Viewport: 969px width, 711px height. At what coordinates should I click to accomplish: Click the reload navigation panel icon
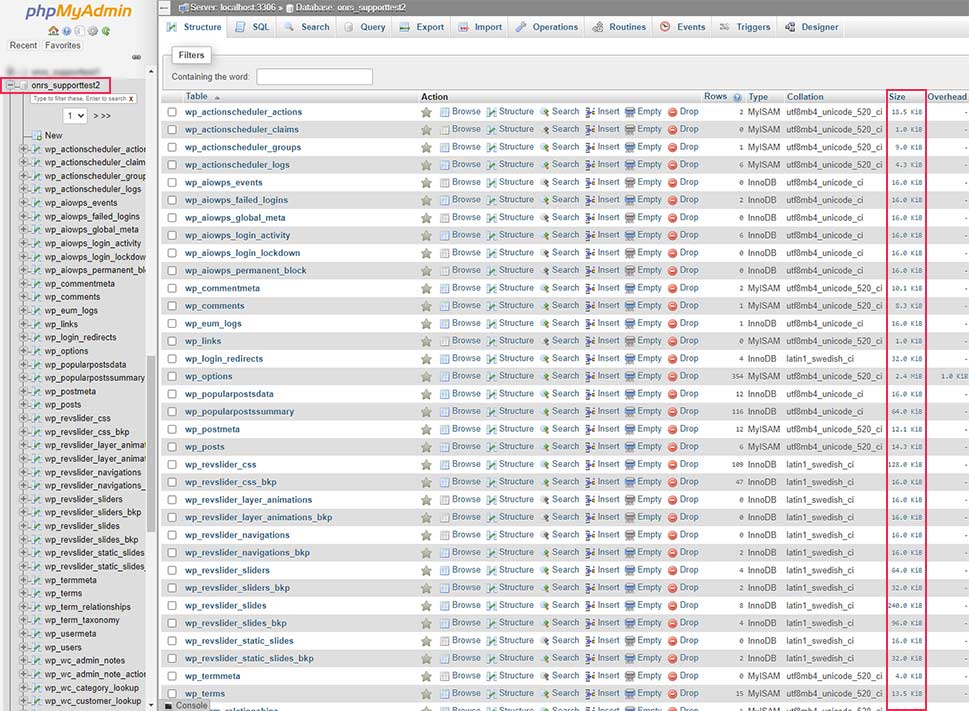point(106,31)
